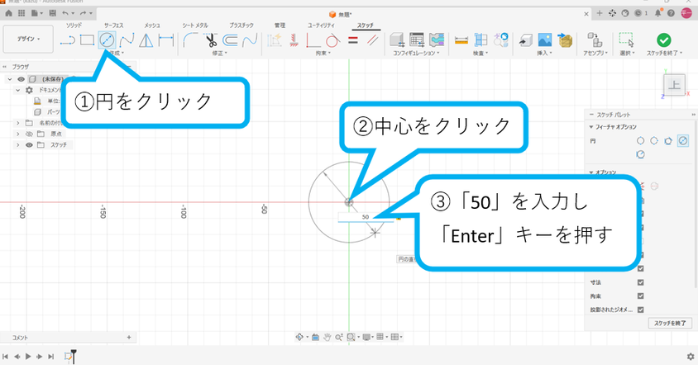Open the configuration table icon

[417, 40]
